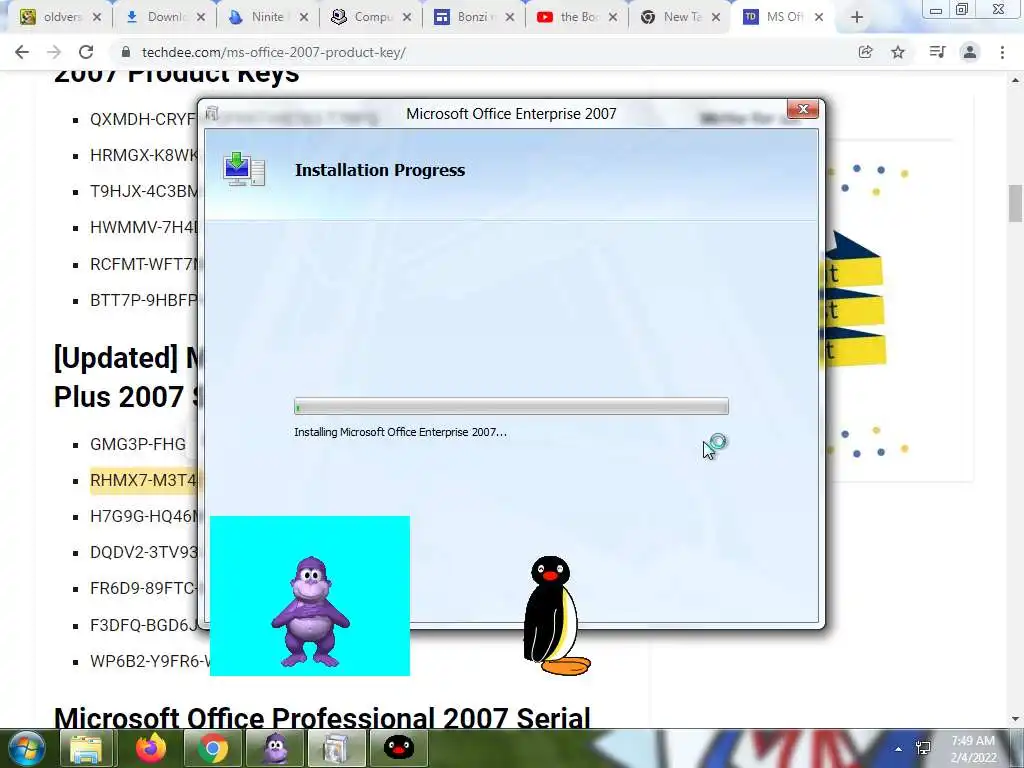Focus the address bar URL
1024x768 pixels.
pos(274,52)
